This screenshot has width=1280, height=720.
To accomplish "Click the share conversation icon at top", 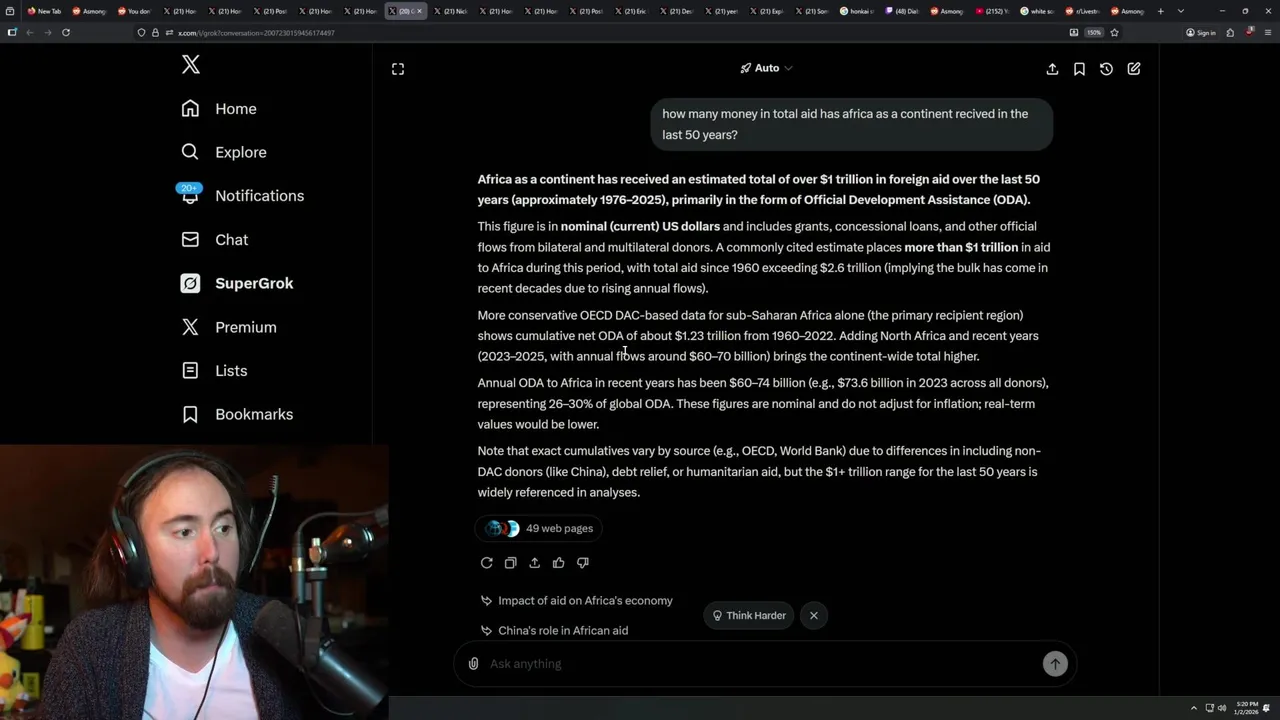I will click(x=1052, y=69).
